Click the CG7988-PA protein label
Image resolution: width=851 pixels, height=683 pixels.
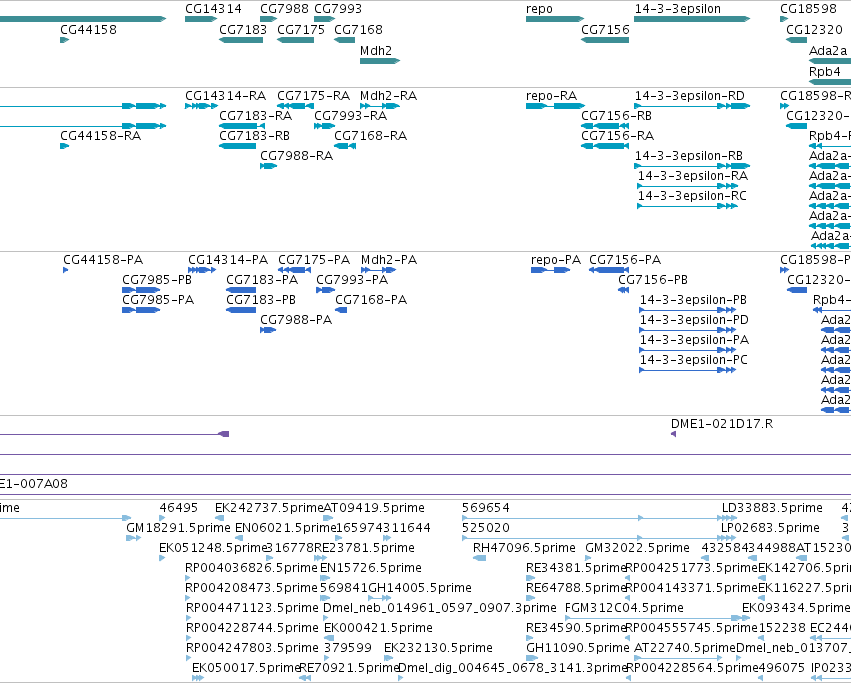[x=296, y=320]
